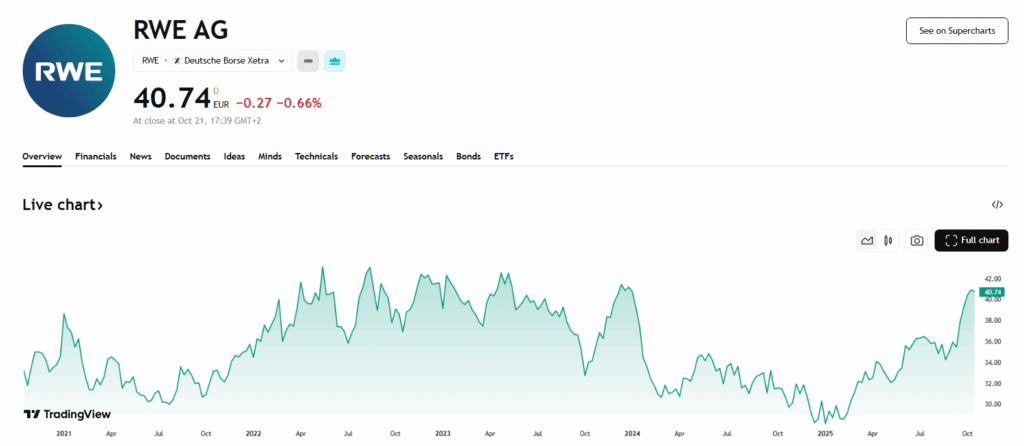Open the Full chart button
Image resolution: width=1024 pixels, height=446 pixels.
click(971, 241)
